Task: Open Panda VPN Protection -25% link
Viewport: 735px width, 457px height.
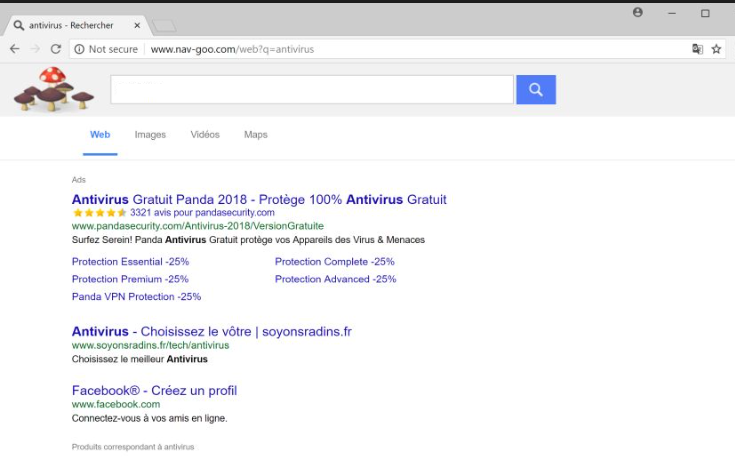Action: pos(136,297)
